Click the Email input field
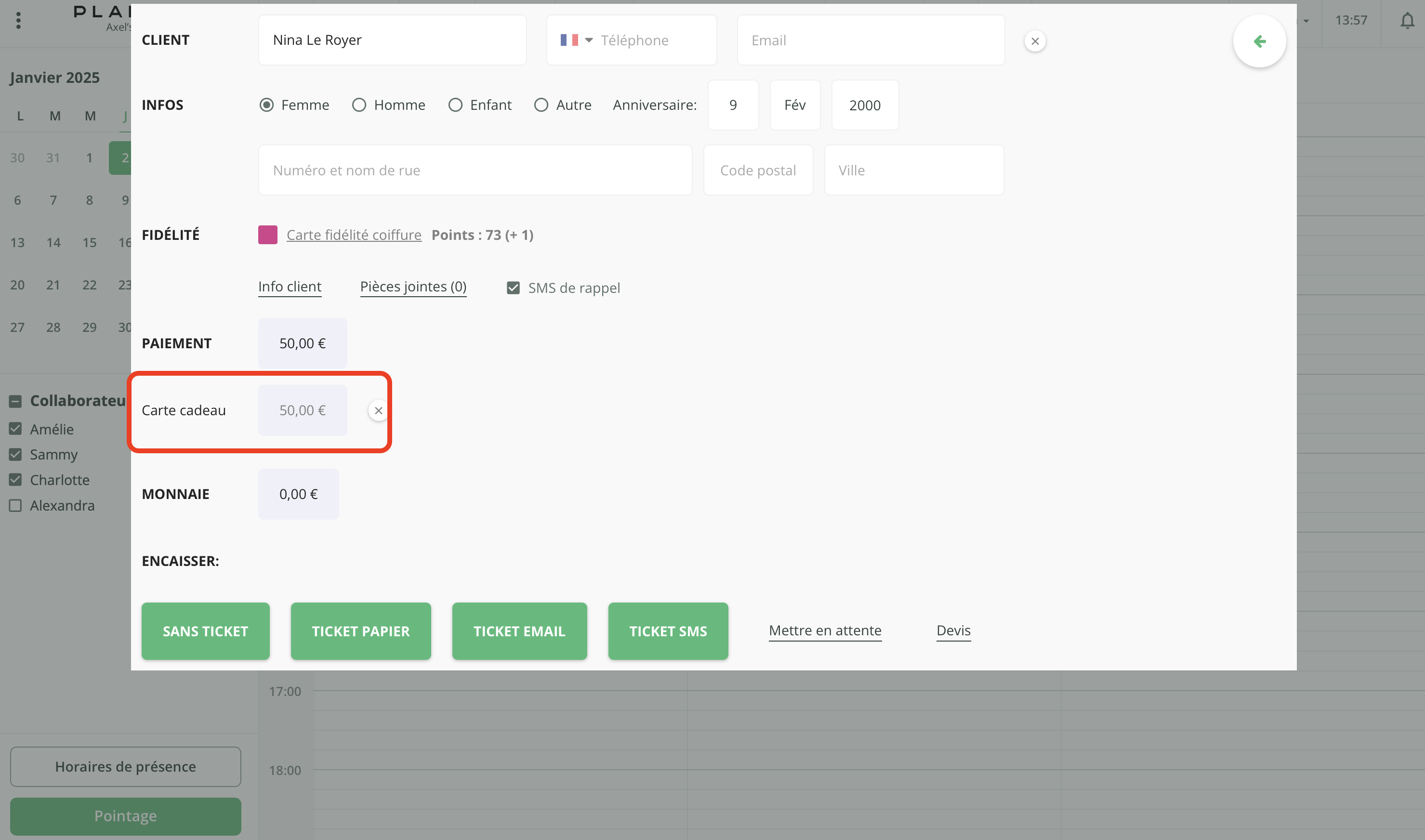 click(x=870, y=40)
